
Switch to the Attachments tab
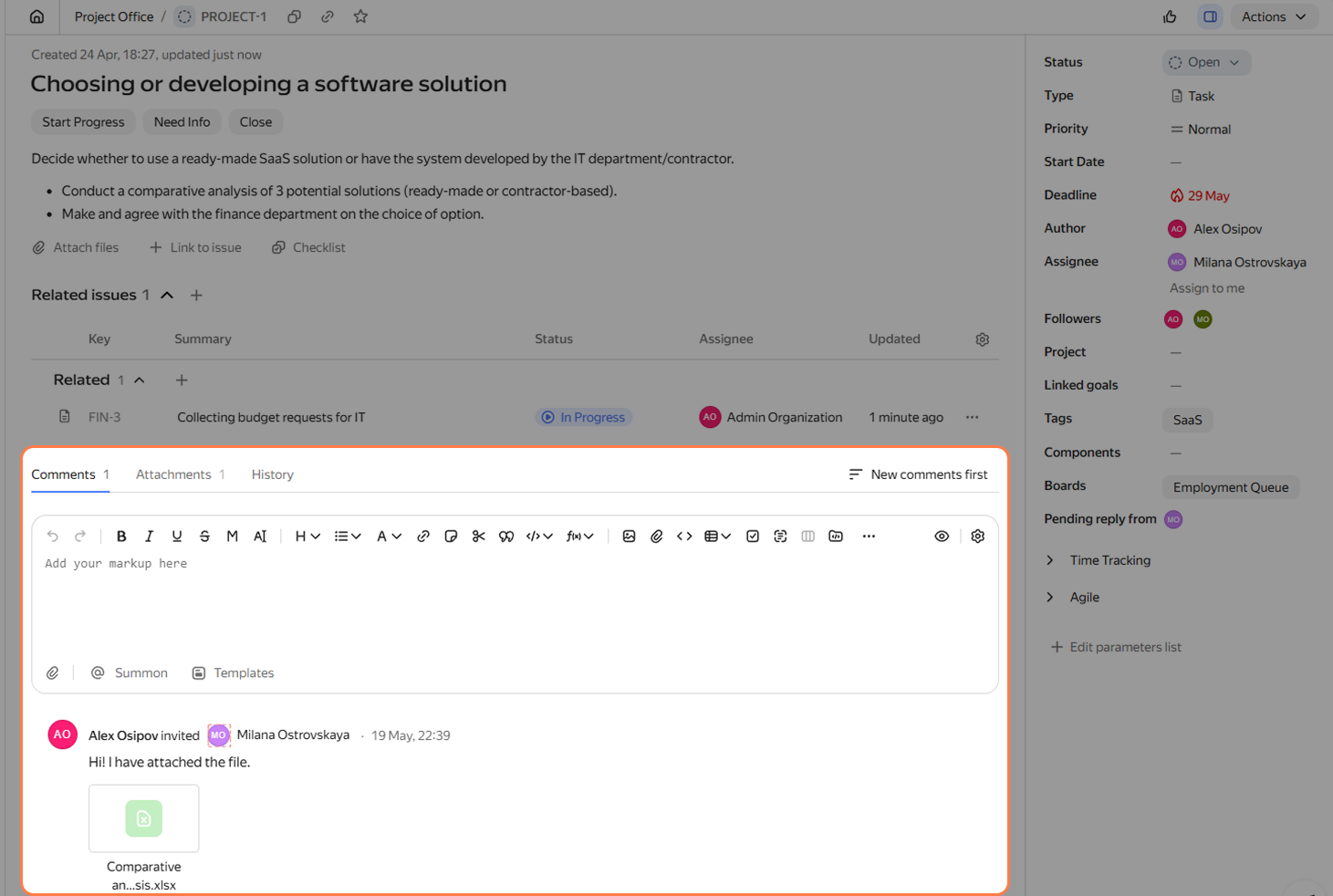[x=181, y=474]
